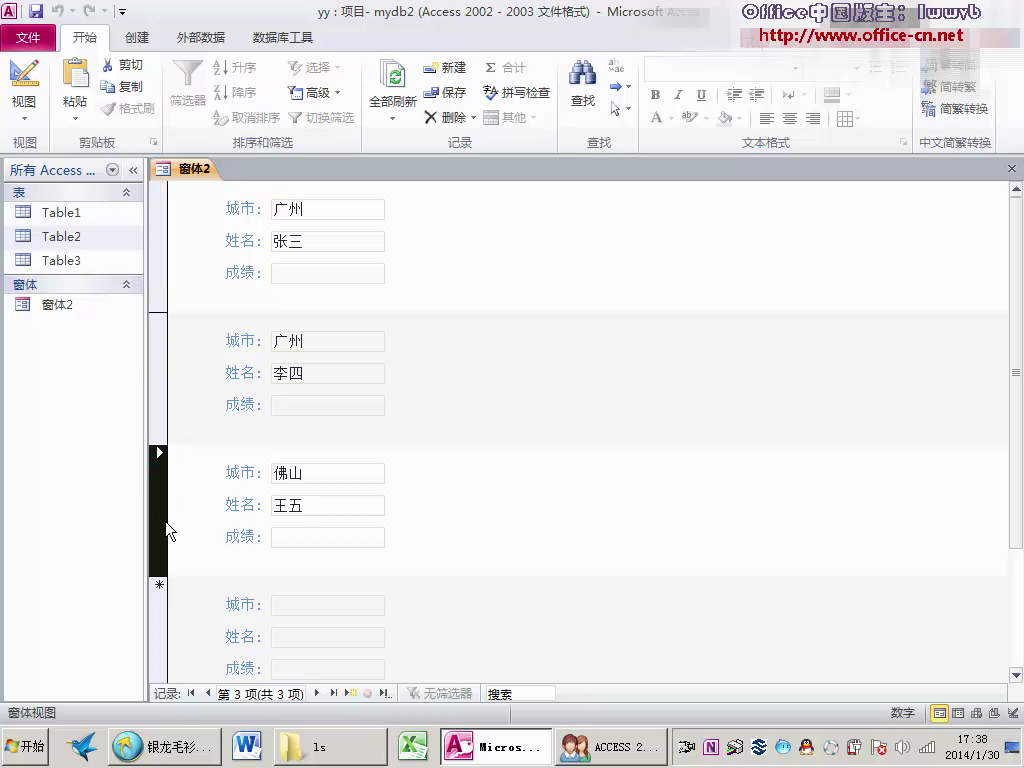Image resolution: width=1024 pixels, height=768 pixels.
Task: Open the Advanced (高级) filter dropdown
Action: click(315, 93)
